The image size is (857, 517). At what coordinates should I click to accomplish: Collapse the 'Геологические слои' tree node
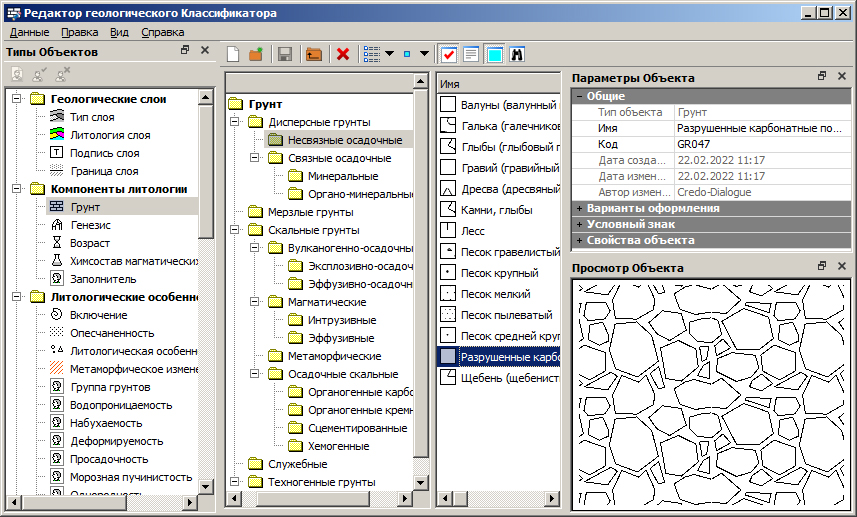tap(17, 99)
